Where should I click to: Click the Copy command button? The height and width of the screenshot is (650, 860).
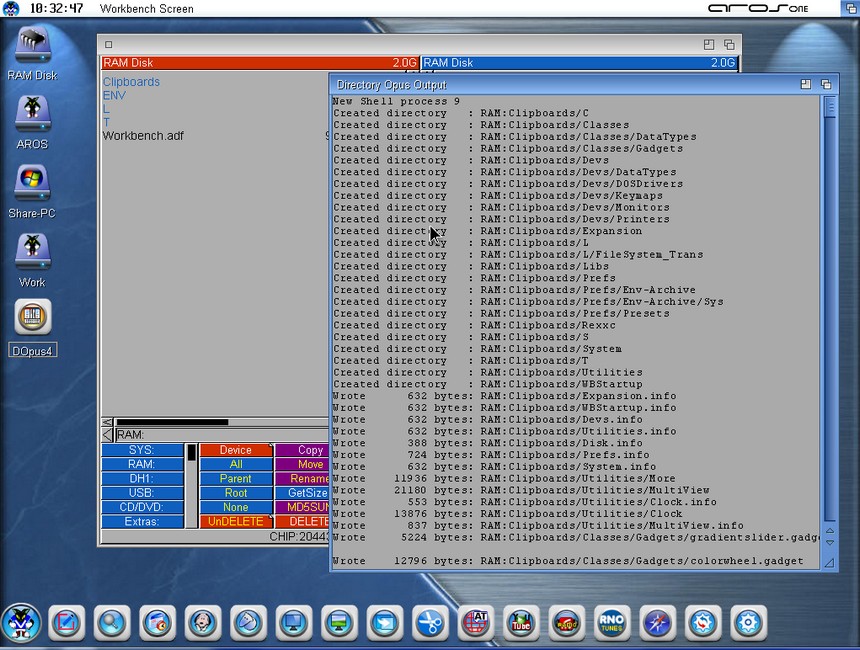coord(310,451)
